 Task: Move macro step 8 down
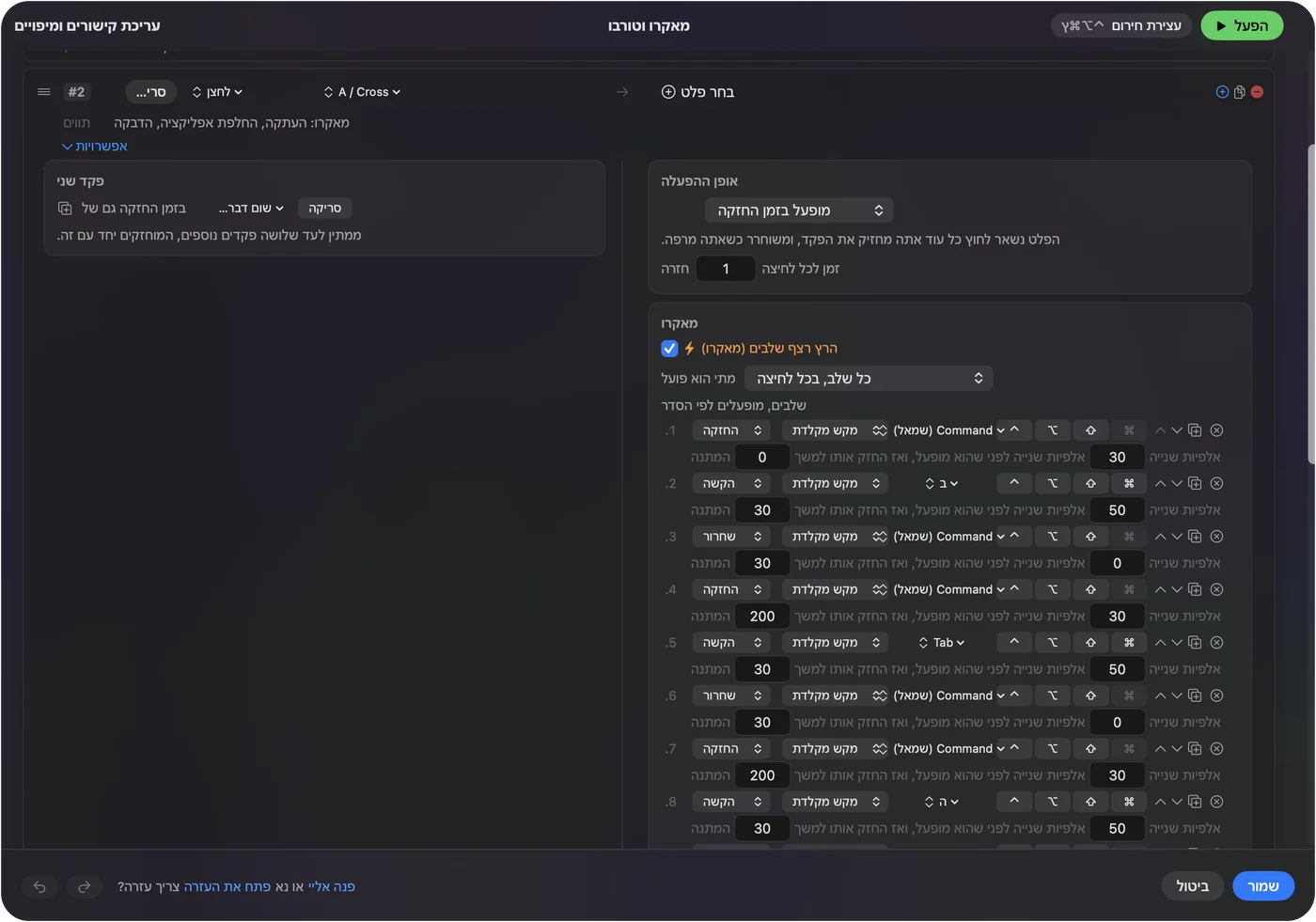tap(1177, 803)
